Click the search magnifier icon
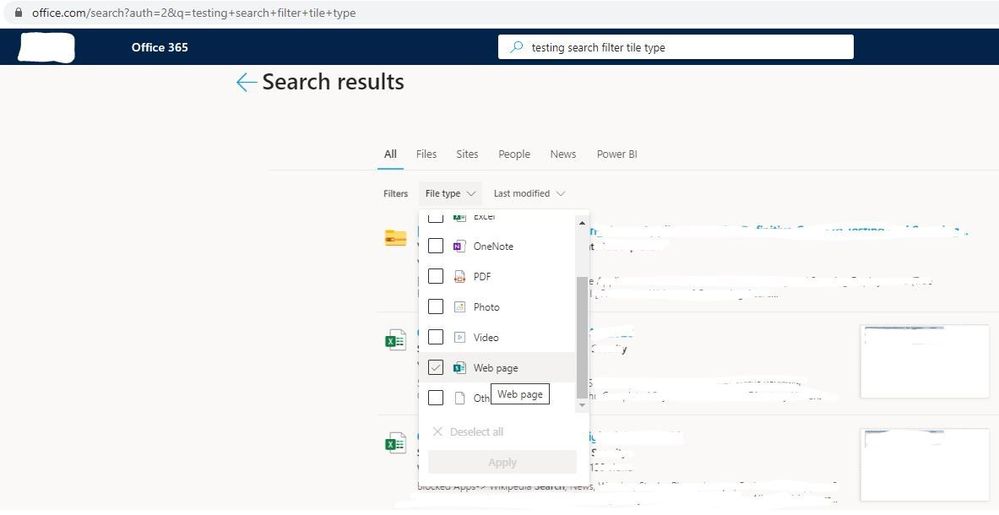 pos(517,47)
